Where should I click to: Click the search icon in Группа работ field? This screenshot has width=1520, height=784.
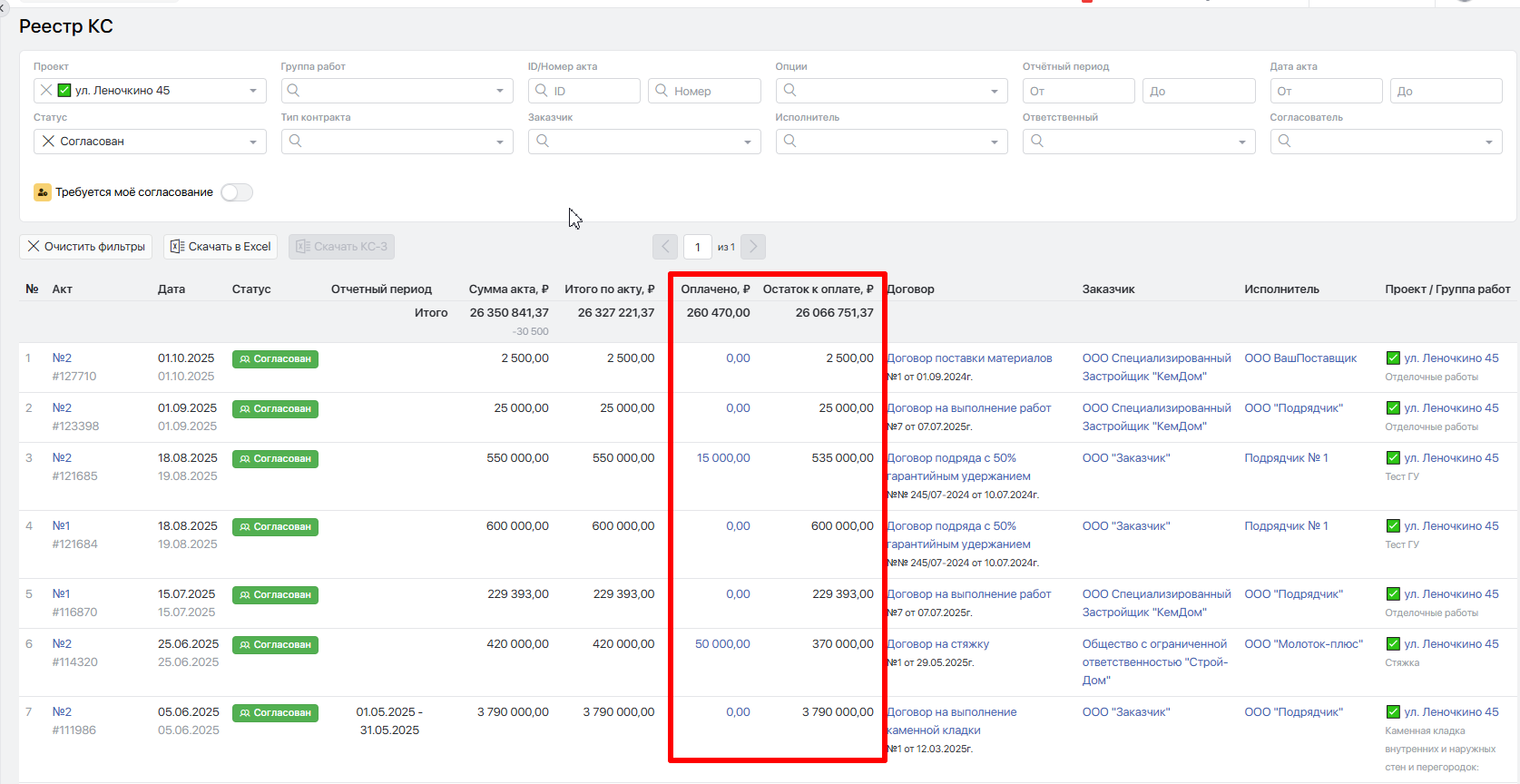pyautogui.click(x=294, y=91)
